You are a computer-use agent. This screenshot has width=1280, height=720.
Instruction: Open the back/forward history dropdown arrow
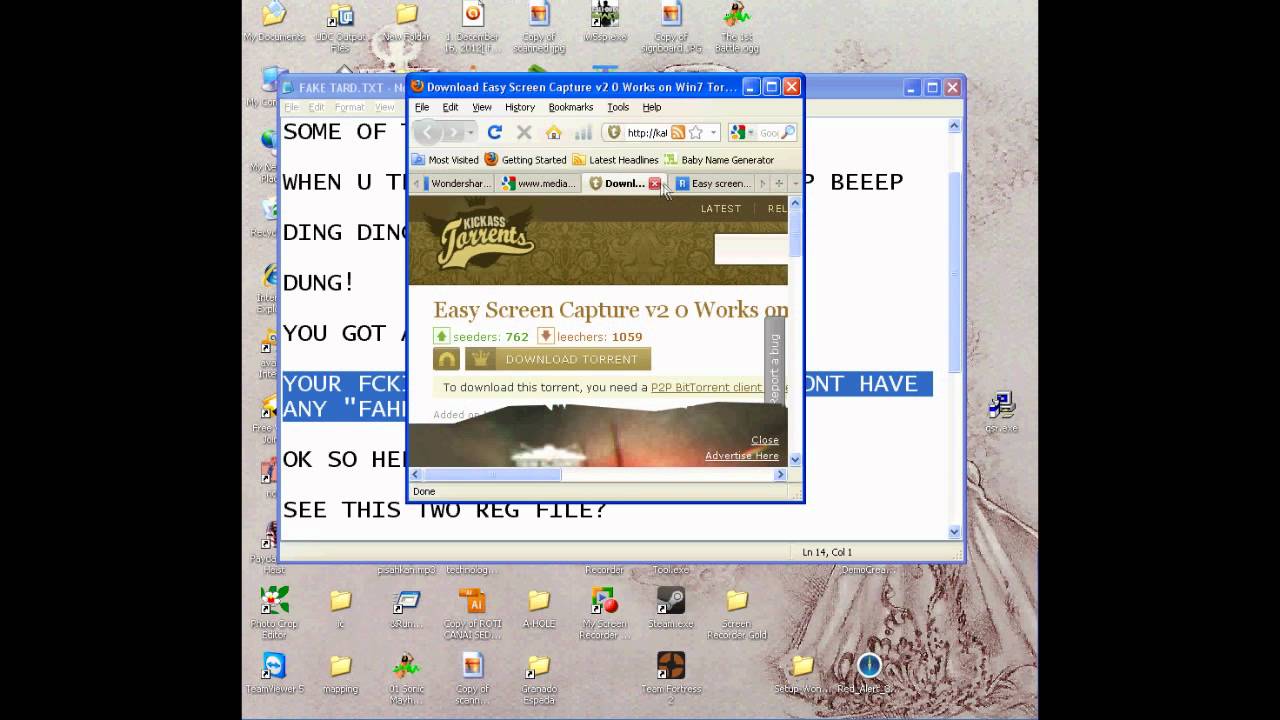click(x=471, y=132)
